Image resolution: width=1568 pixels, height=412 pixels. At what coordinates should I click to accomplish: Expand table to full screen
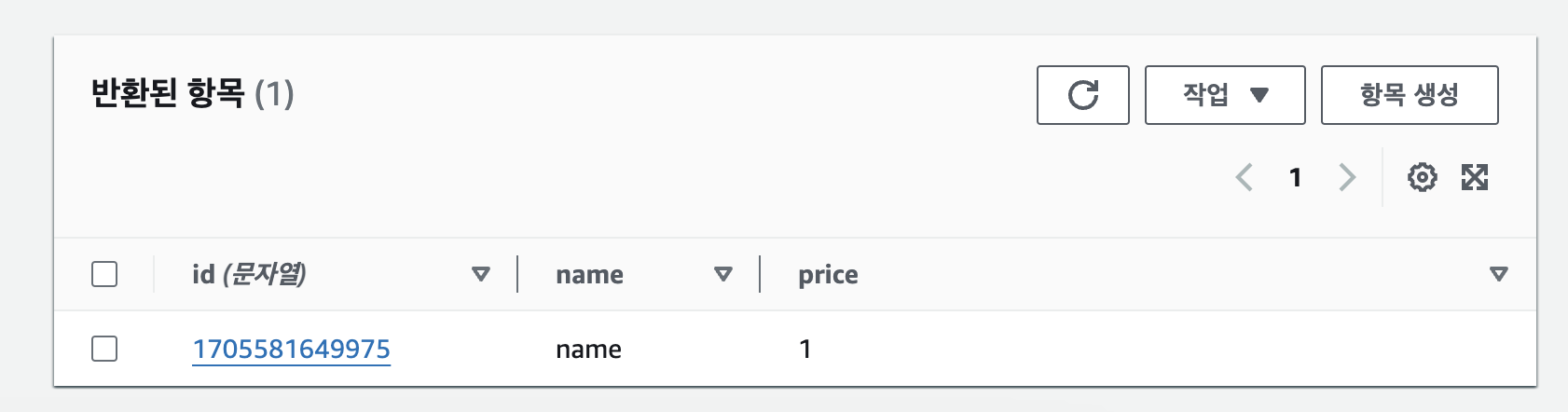pos(1475,177)
